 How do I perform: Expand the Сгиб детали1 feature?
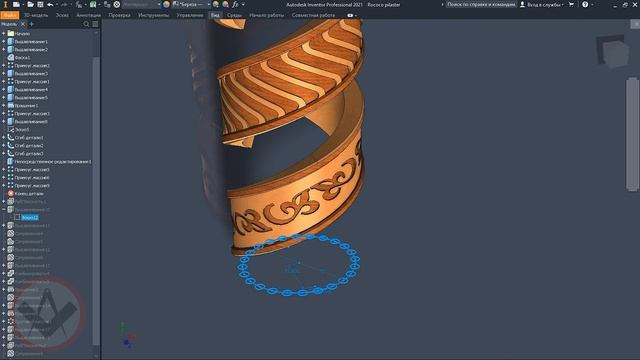tap(4, 138)
